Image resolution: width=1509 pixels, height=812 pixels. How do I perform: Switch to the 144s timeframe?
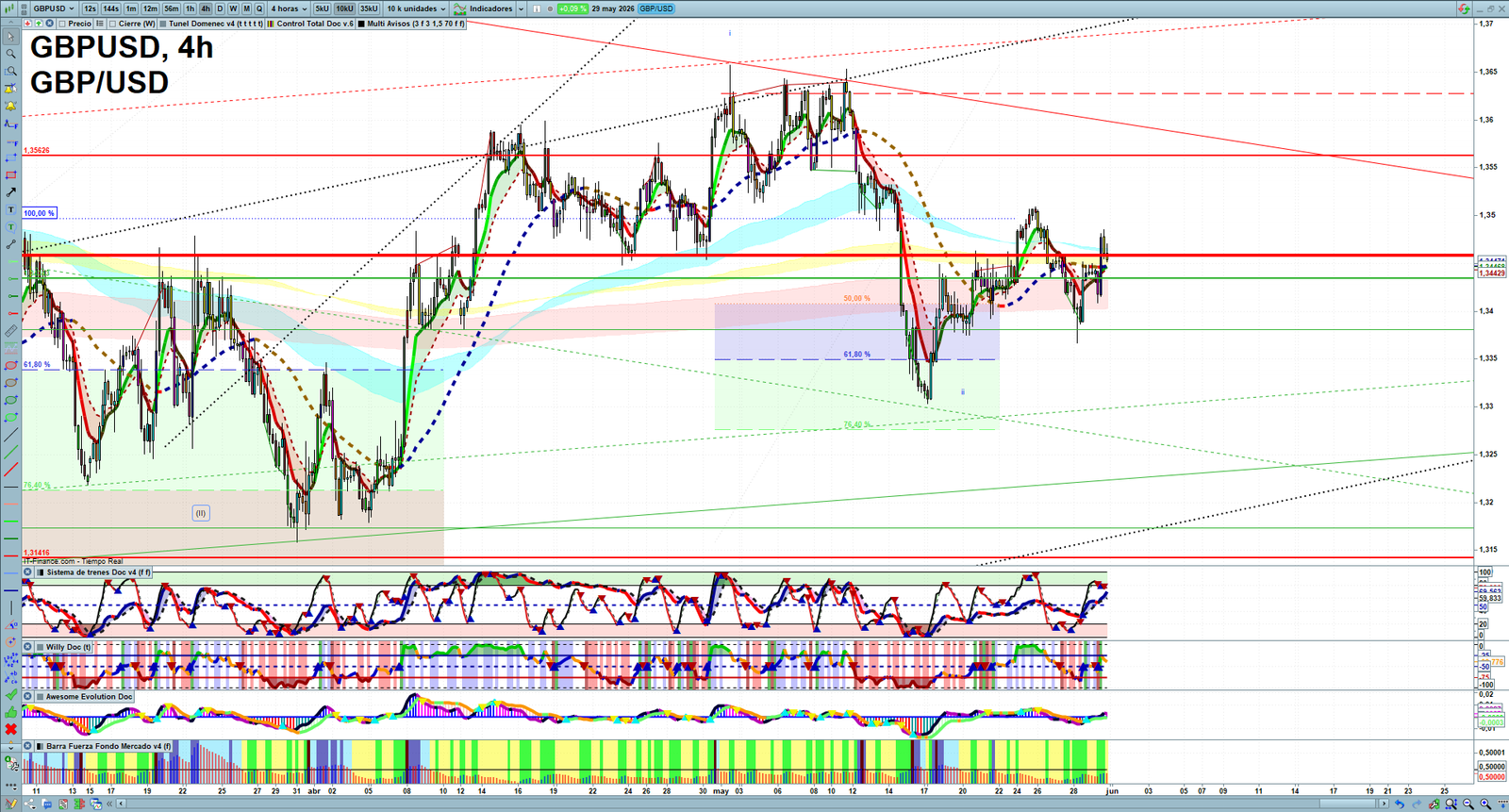tap(111, 8)
